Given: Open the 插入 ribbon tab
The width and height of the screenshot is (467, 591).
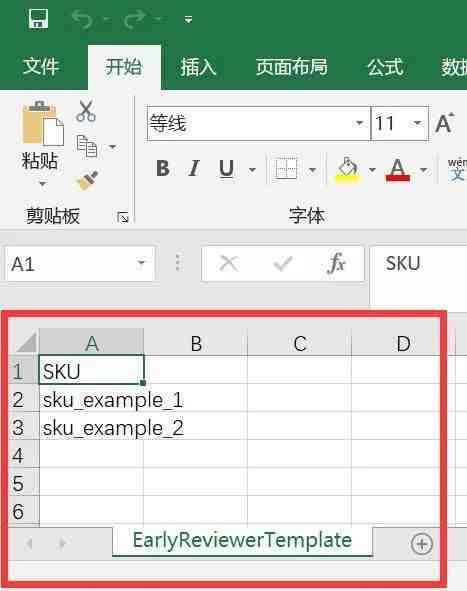Looking at the screenshot, I should [x=198, y=67].
